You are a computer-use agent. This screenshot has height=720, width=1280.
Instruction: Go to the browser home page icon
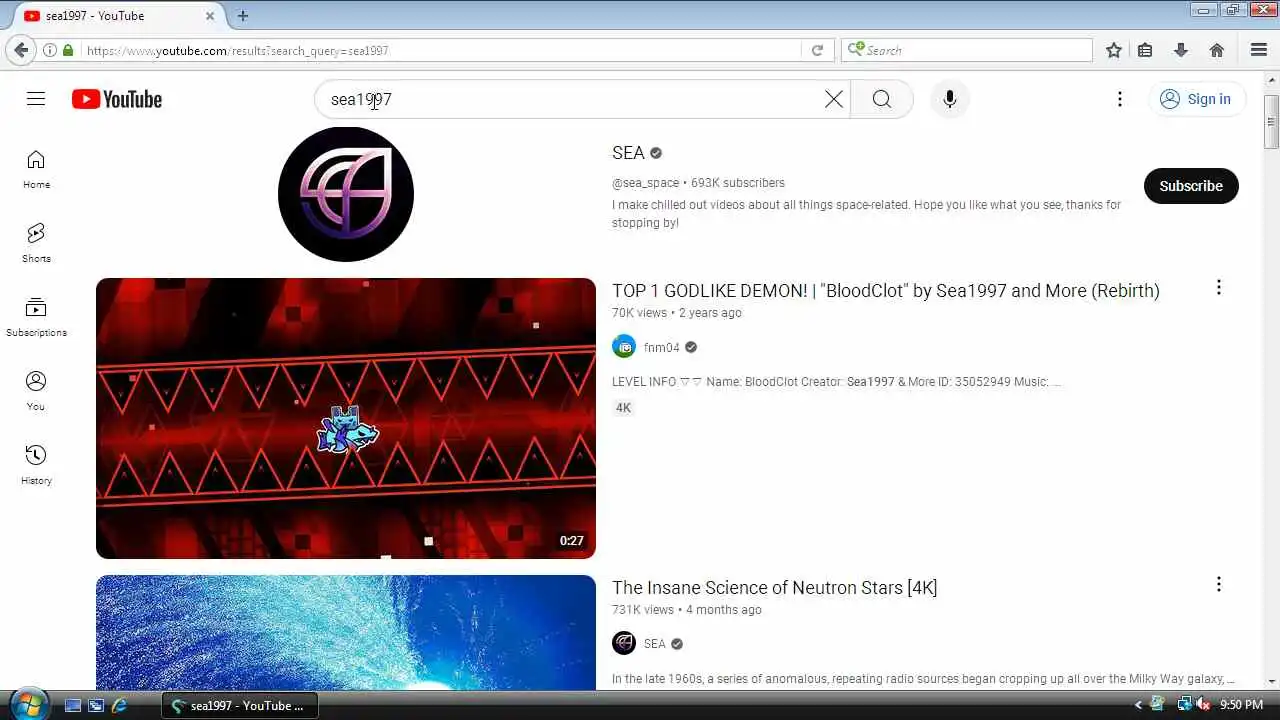pos(1217,50)
